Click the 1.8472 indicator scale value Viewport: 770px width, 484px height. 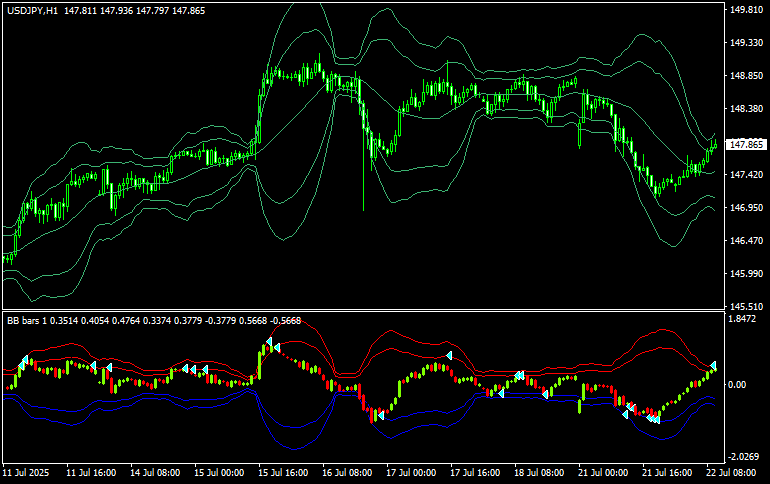742,319
